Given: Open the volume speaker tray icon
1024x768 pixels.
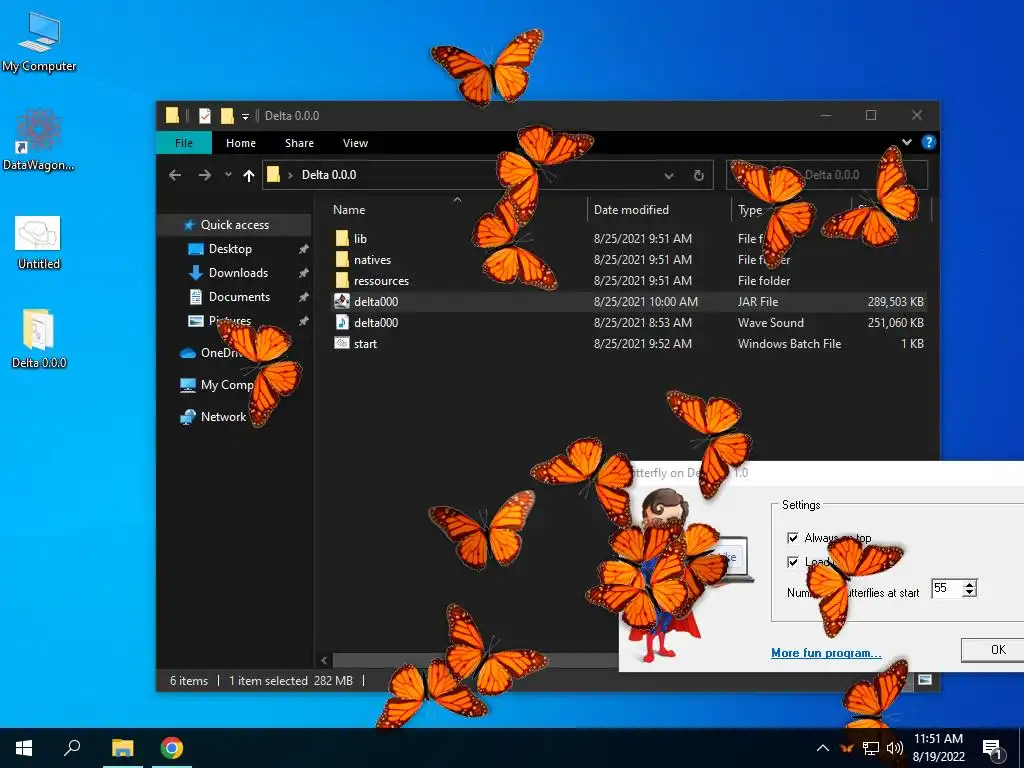Looking at the screenshot, I should pyautogui.click(x=895, y=748).
